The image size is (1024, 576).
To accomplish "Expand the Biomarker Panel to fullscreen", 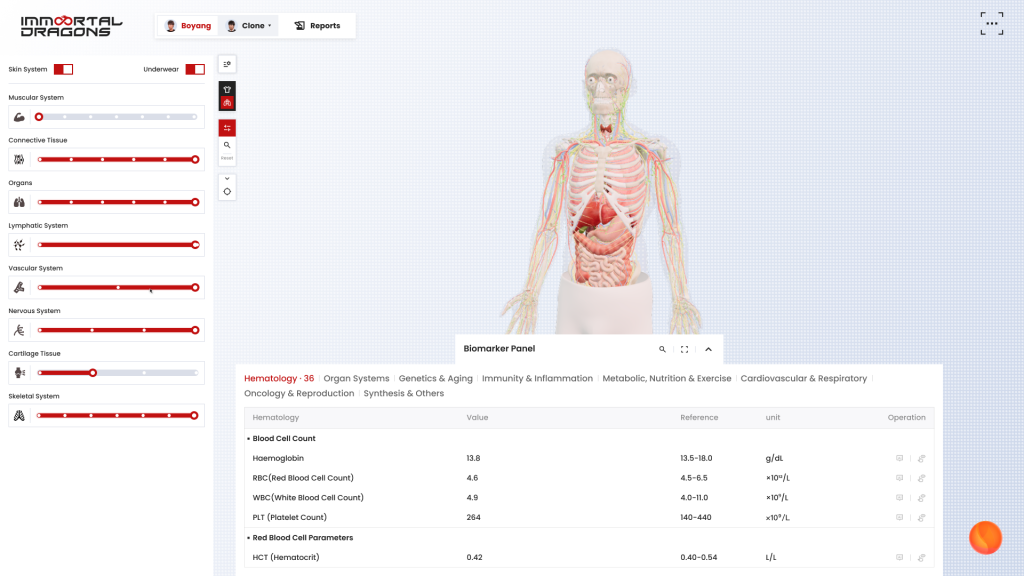I will pyautogui.click(x=685, y=349).
